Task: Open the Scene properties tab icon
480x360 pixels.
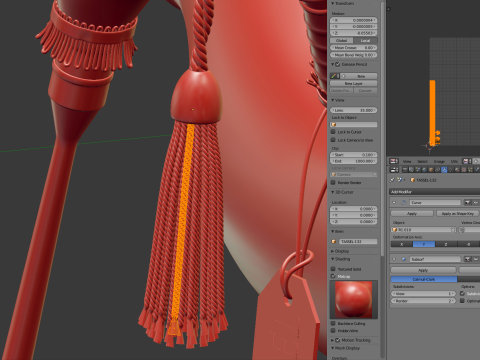Action: click(418, 170)
